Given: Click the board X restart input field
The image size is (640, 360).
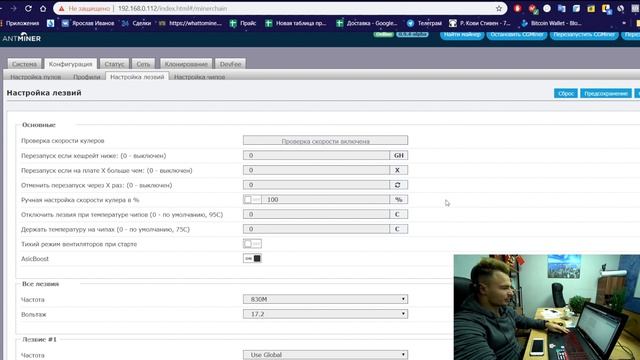Looking at the screenshot, I should point(316,170).
